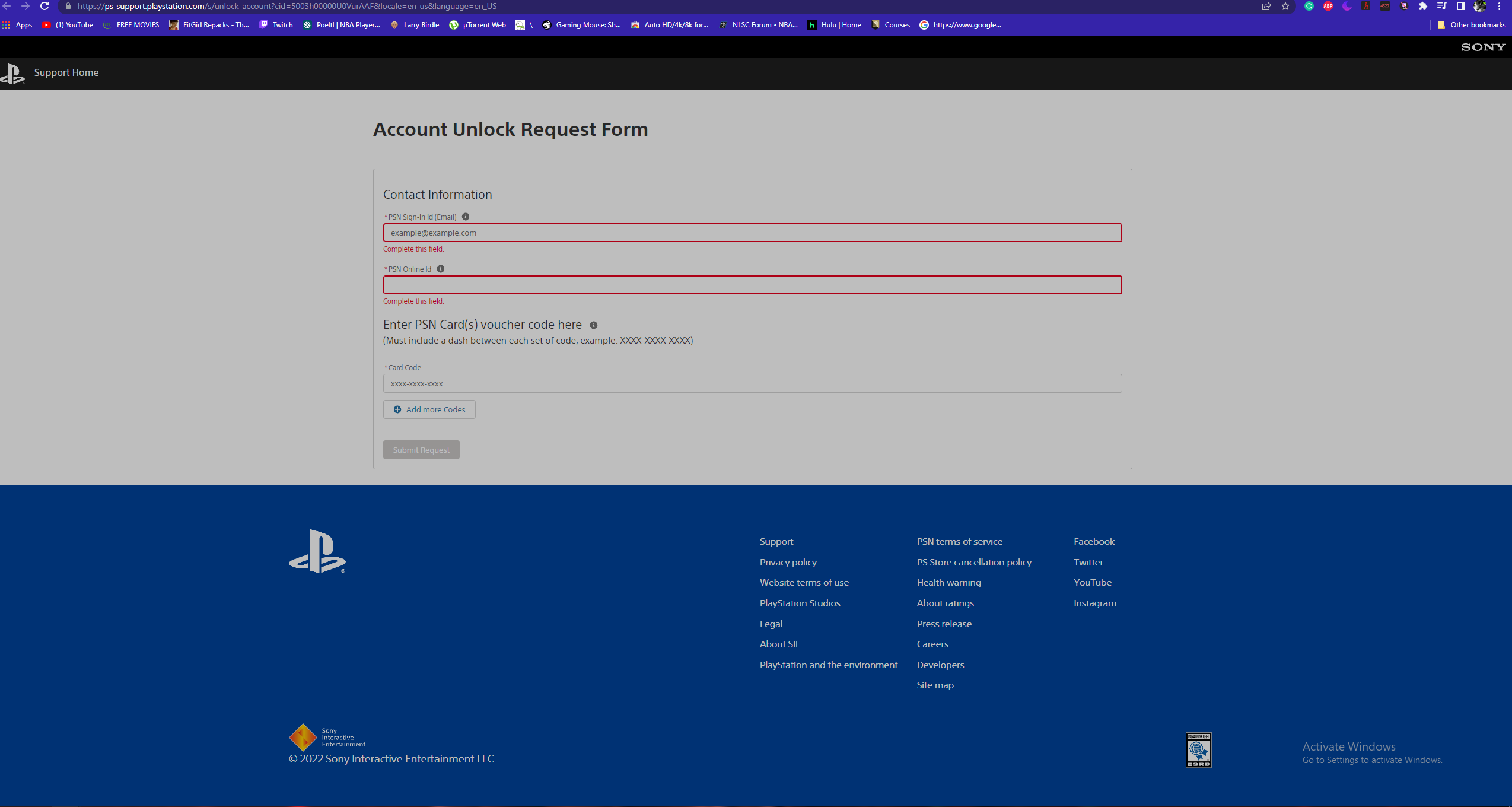This screenshot has height=807, width=1512.
Task: Open the Extensions puzzle menu
Action: point(1423,6)
